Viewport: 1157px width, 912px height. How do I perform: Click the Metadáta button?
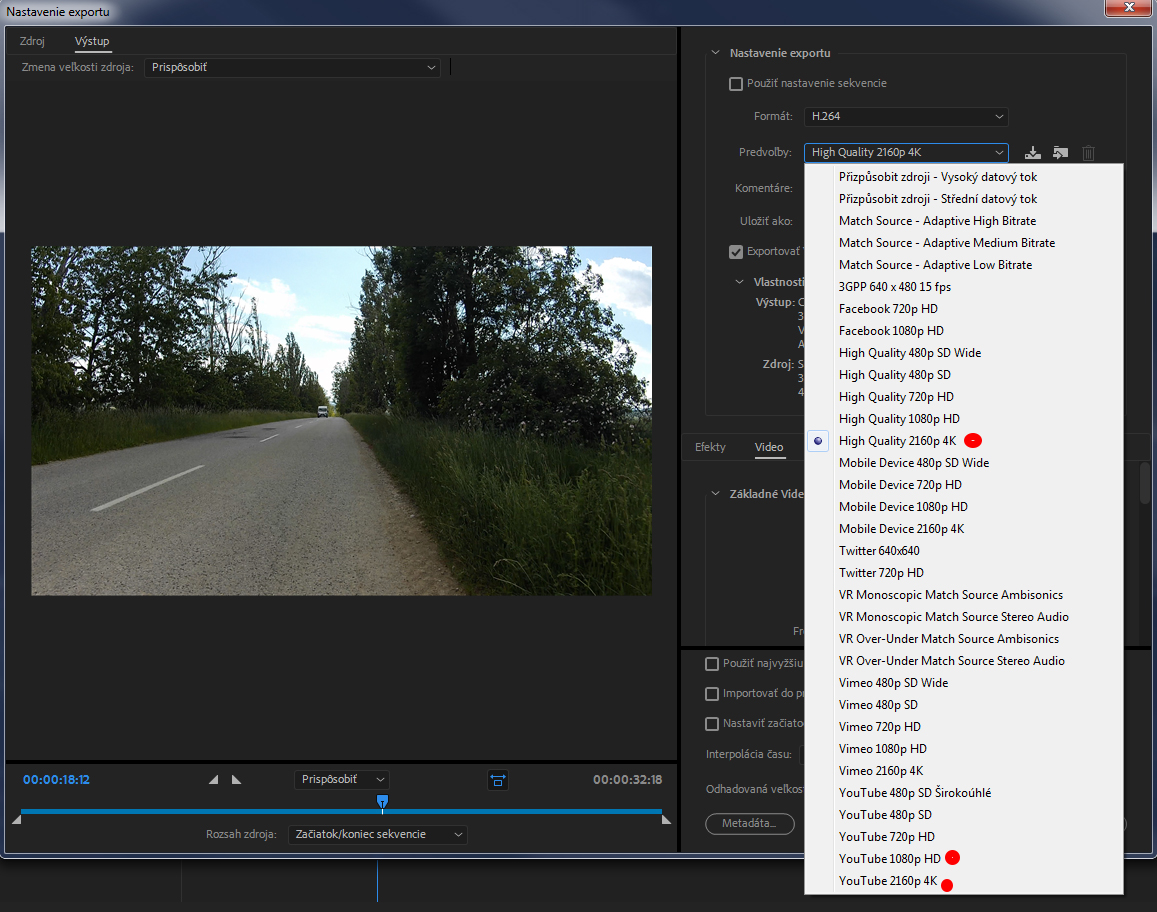(750, 824)
